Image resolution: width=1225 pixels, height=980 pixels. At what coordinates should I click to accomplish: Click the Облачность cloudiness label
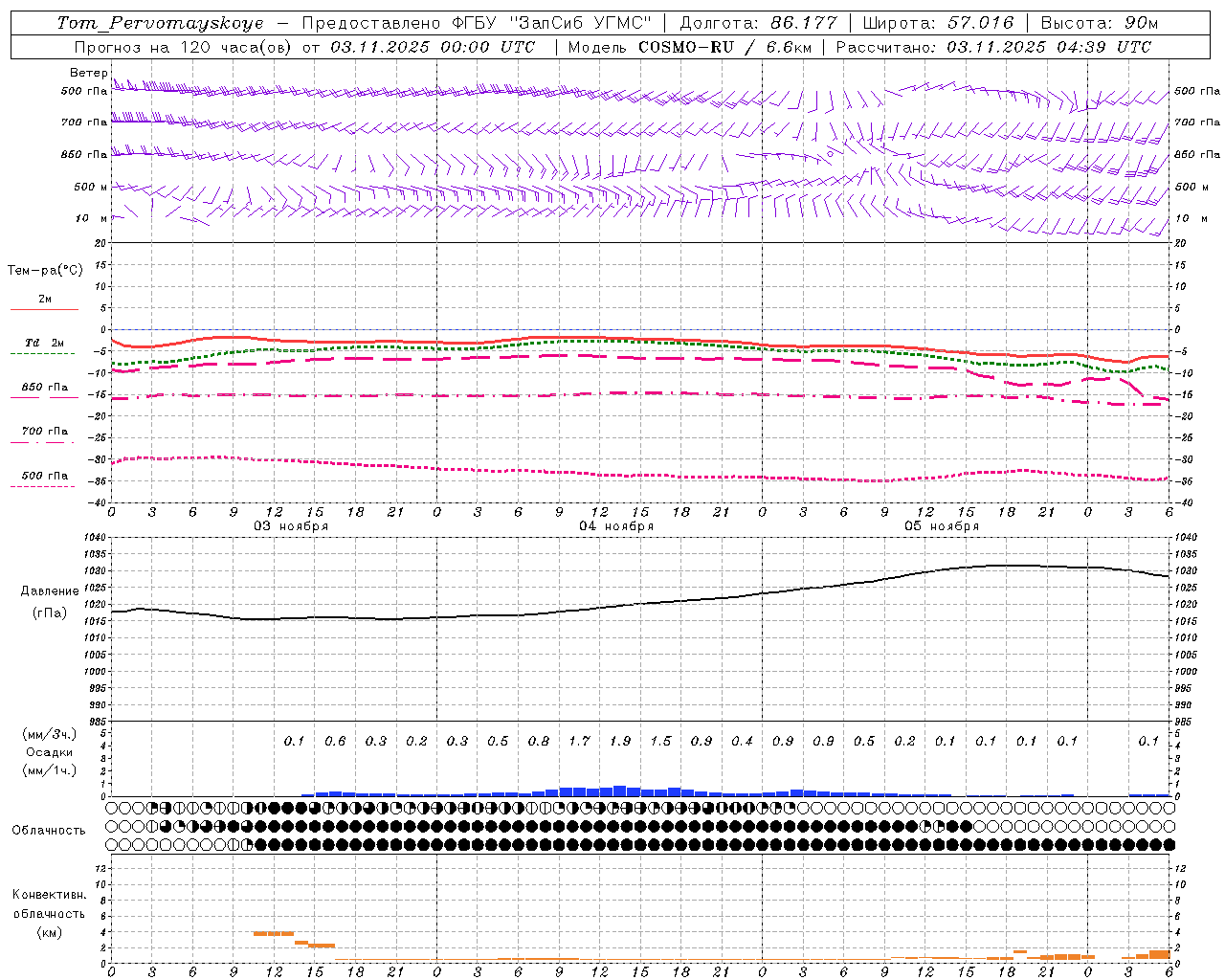click(49, 830)
